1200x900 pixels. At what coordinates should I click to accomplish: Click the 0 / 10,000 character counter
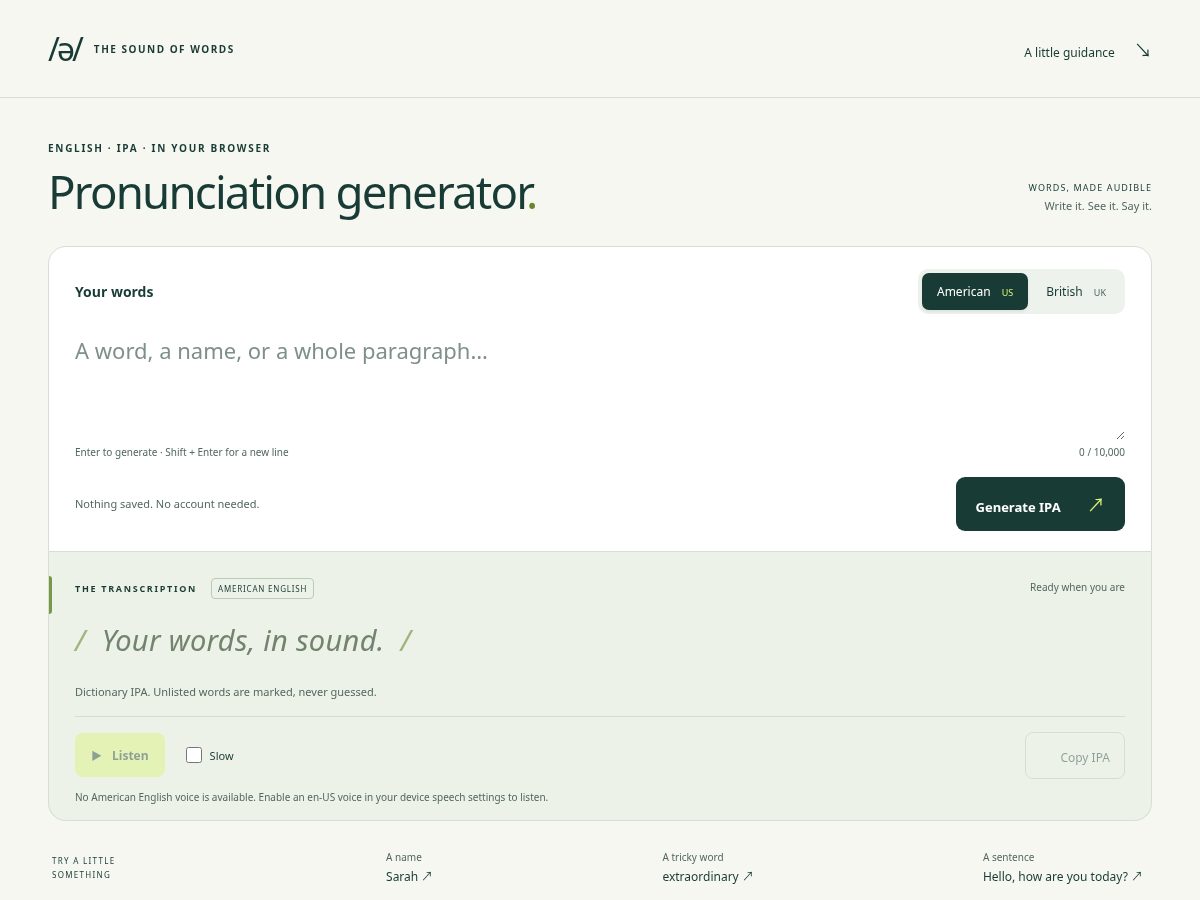(x=1101, y=452)
